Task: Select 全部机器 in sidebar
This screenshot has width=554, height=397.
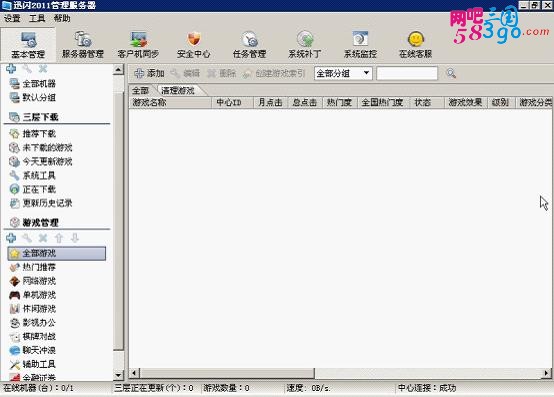Action: [x=33, y=84]
